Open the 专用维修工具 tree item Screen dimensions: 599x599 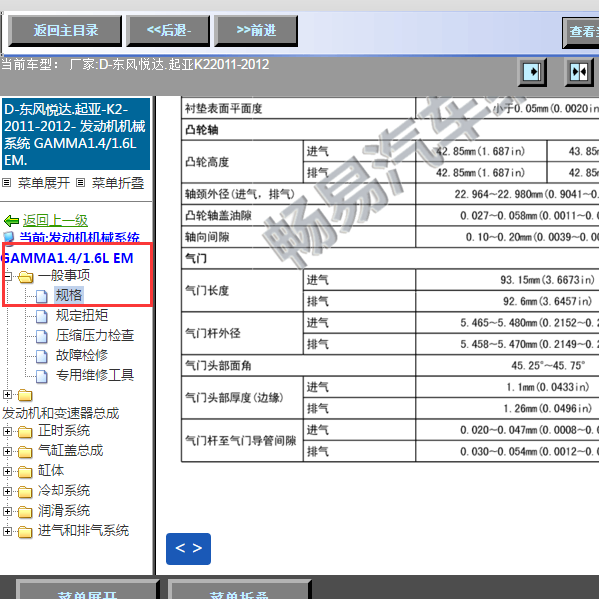click(x=95, y=375)
